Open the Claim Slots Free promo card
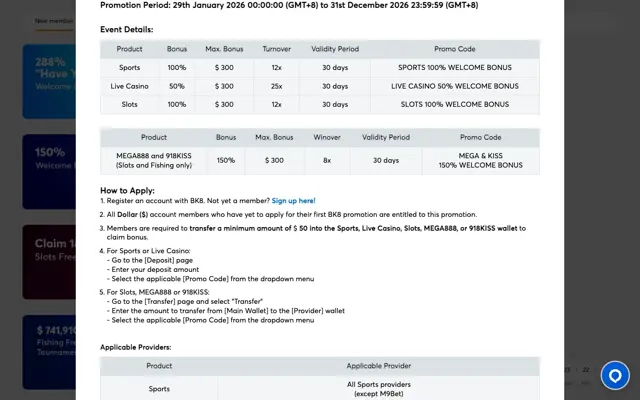The height and width of the screenshot is (400, 640). click(49, 262)
